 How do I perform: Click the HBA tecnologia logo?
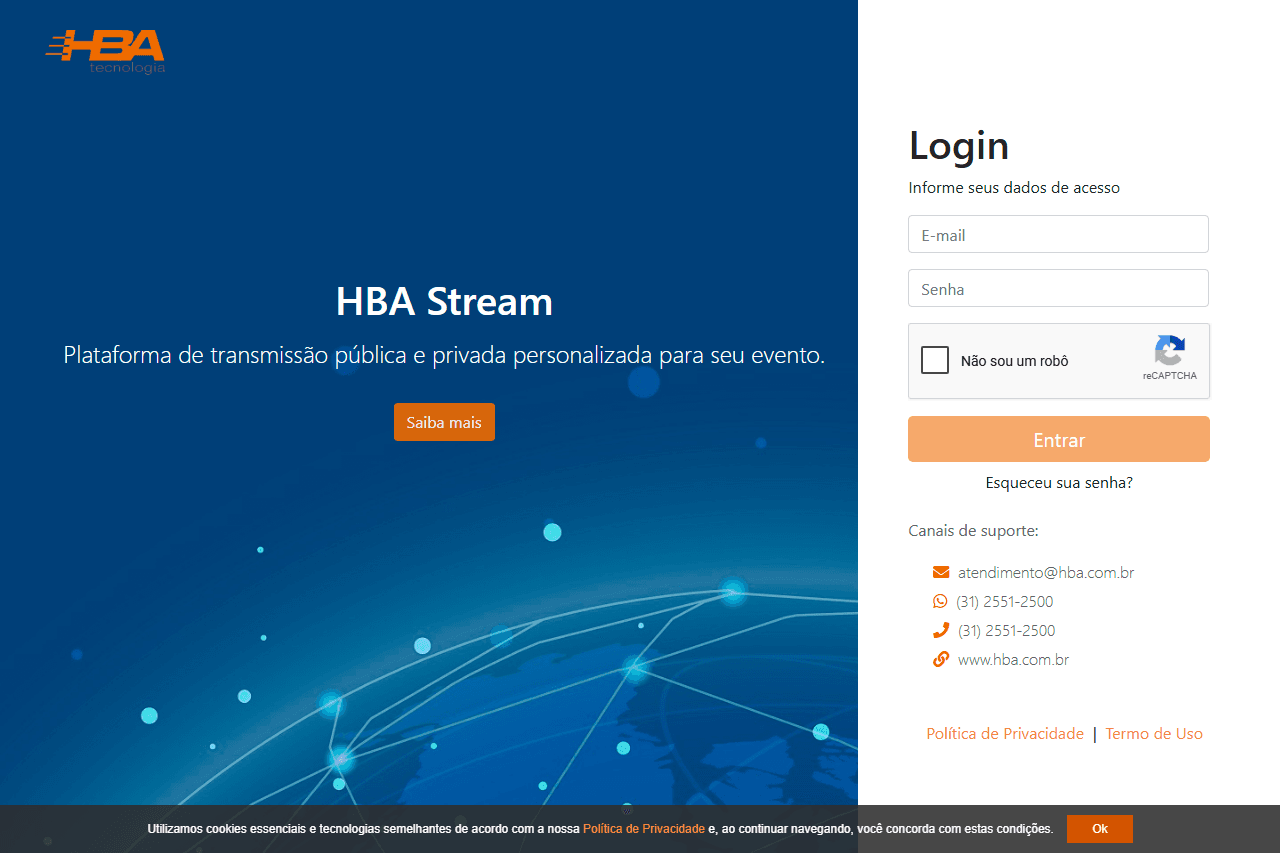(x=105, y=51)
